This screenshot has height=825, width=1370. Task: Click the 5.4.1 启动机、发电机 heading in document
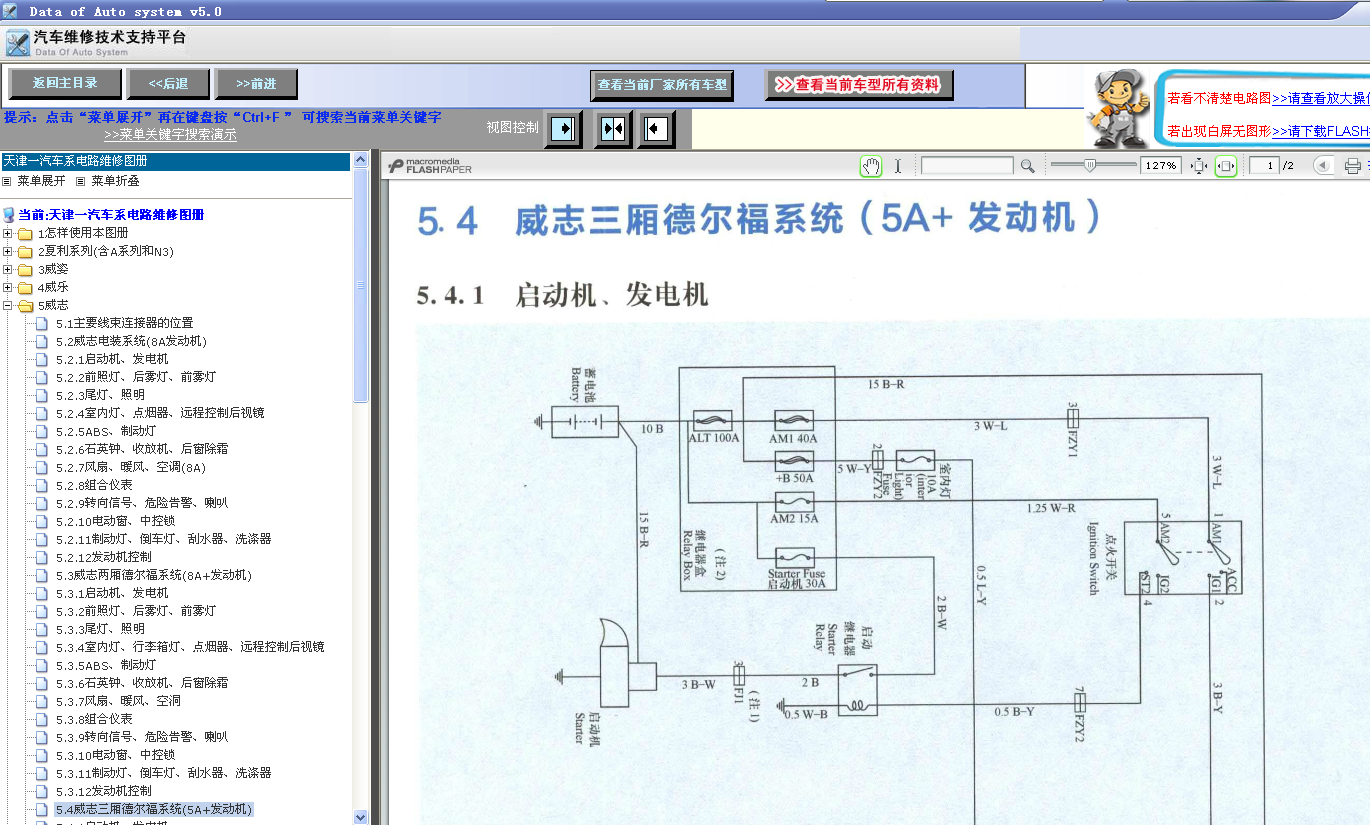tap(563, 295)
